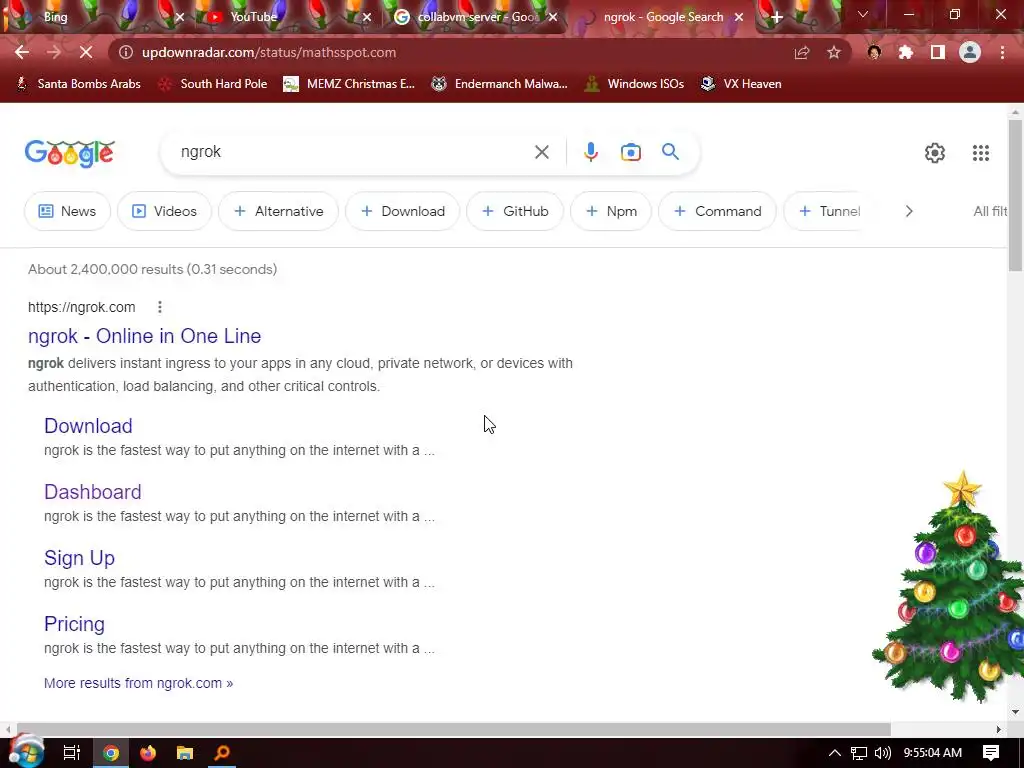
Task: Launch Firefox from the taskbar
Action: tap(148, 753)
